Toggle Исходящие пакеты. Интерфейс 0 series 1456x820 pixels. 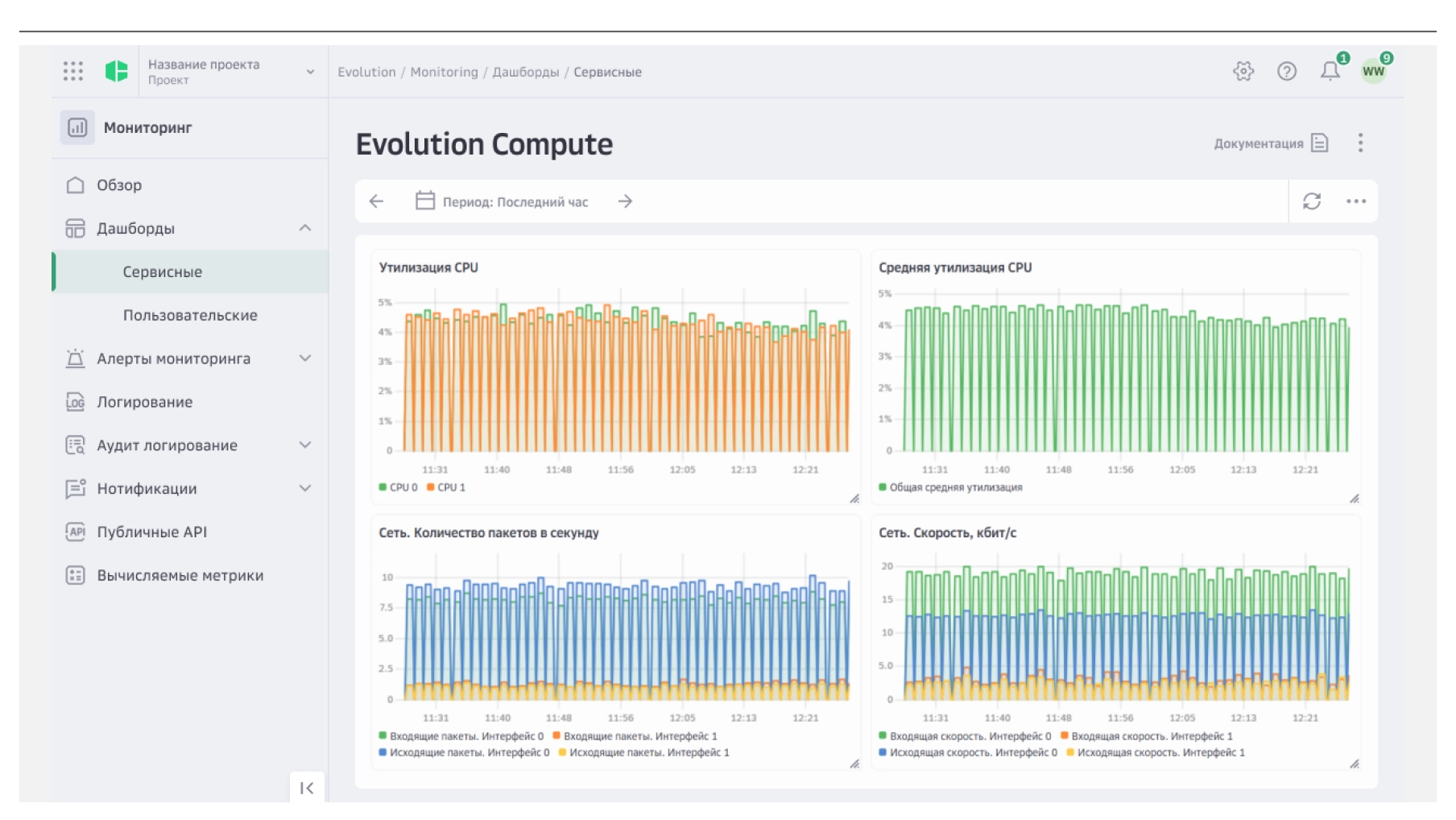tap(465, 752)
